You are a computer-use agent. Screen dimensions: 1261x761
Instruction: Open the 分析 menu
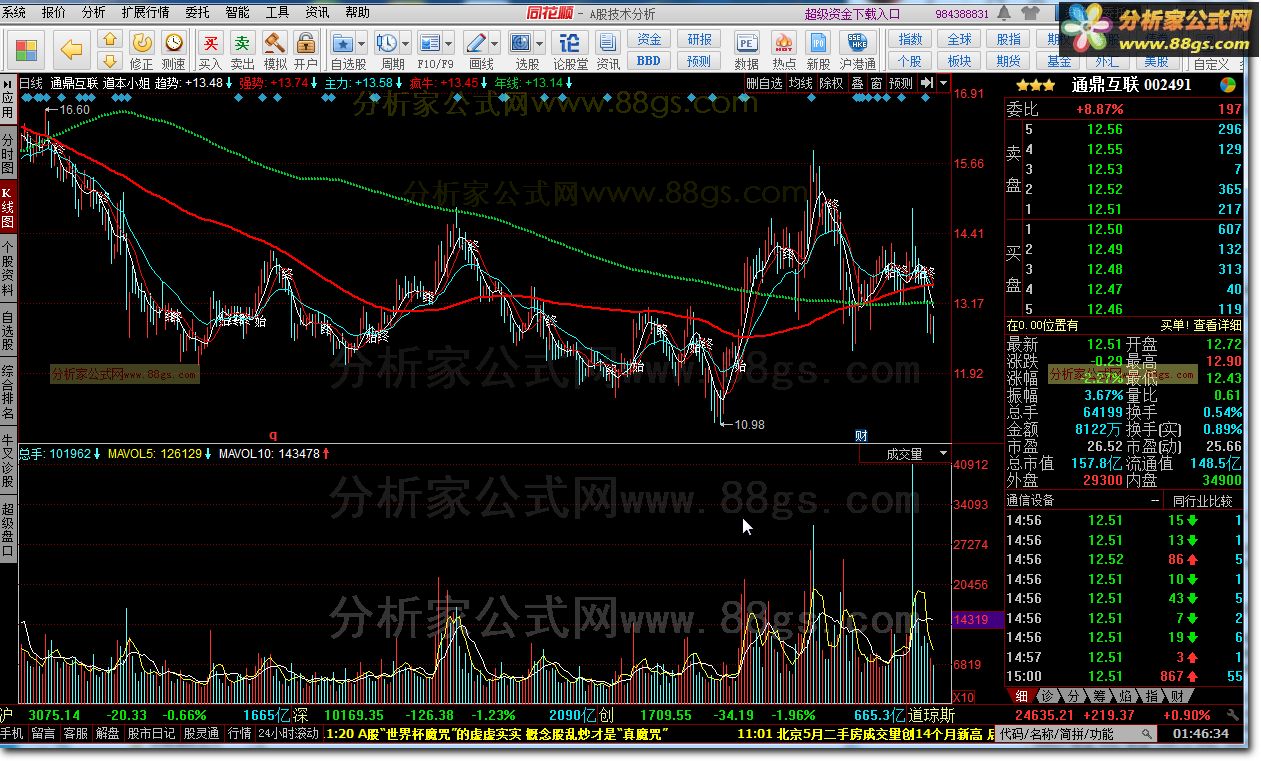point(93,13)
